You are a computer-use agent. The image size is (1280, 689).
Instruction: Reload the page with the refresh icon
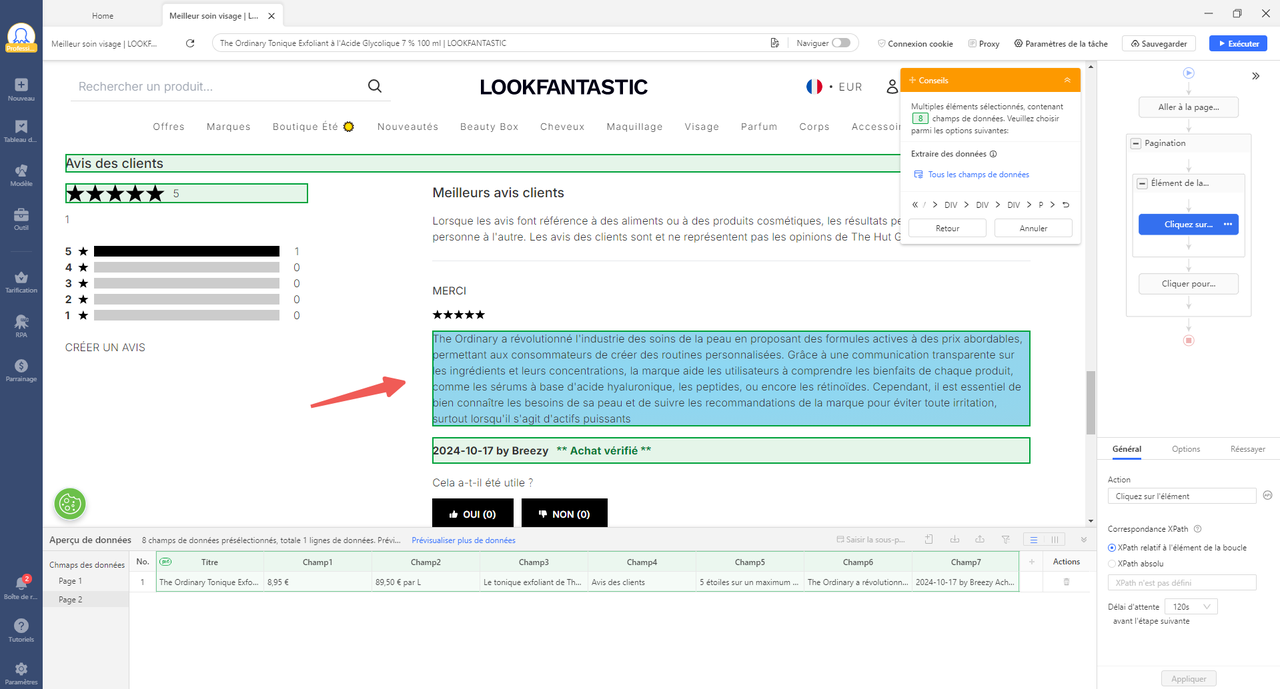(190, 43)
